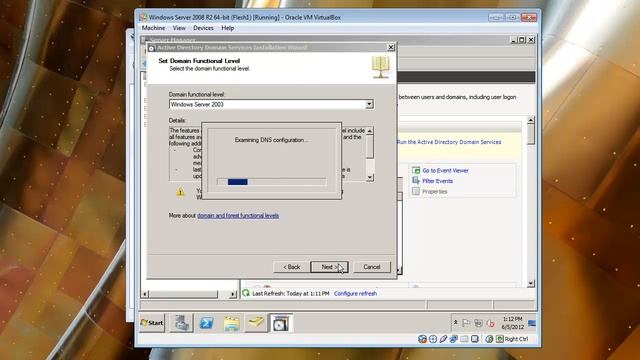640x360 pixels.
Task: Click the red circular tray icon
Action: [490, 323]
